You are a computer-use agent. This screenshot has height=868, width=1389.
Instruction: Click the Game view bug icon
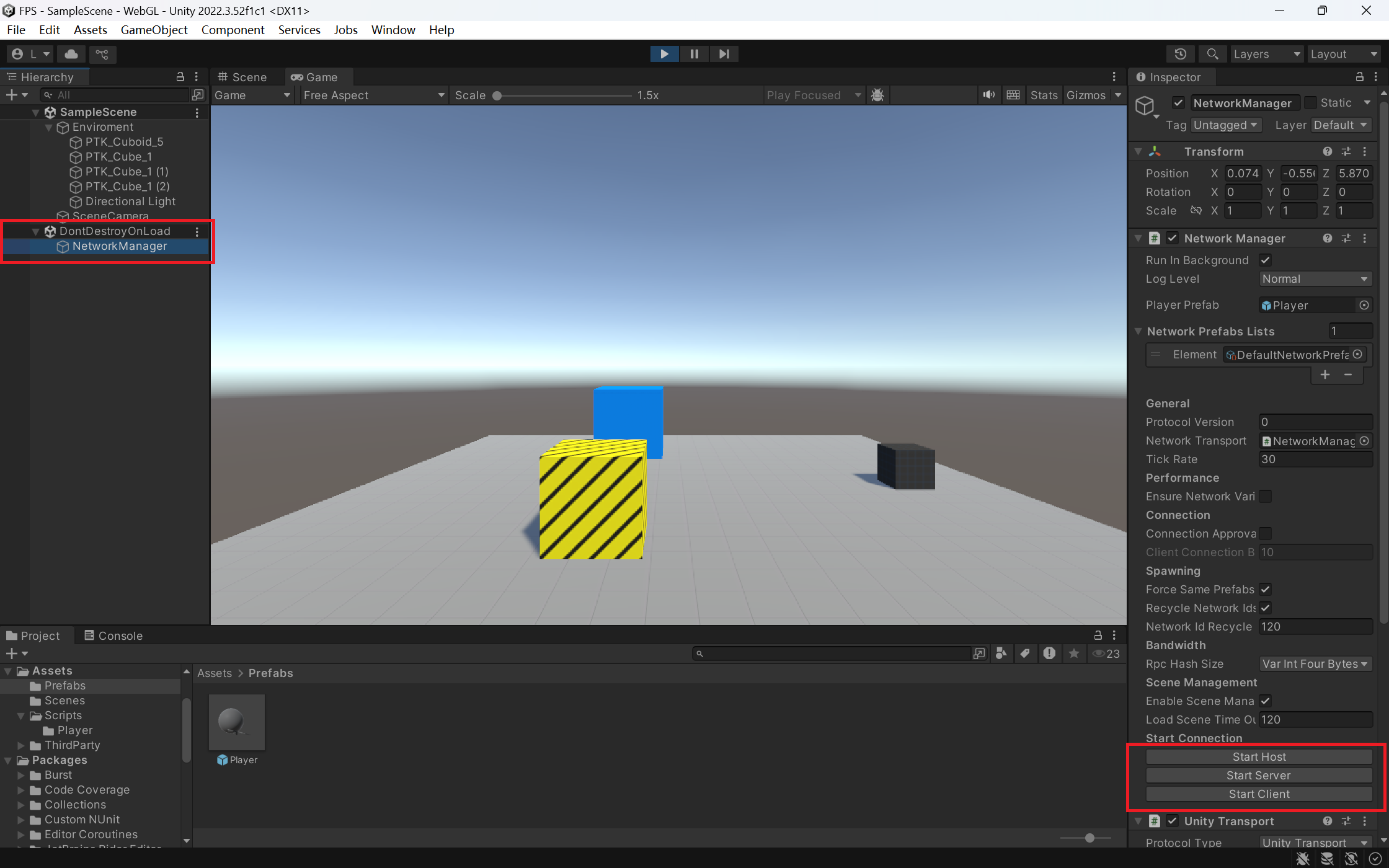[x=877, y=95]
